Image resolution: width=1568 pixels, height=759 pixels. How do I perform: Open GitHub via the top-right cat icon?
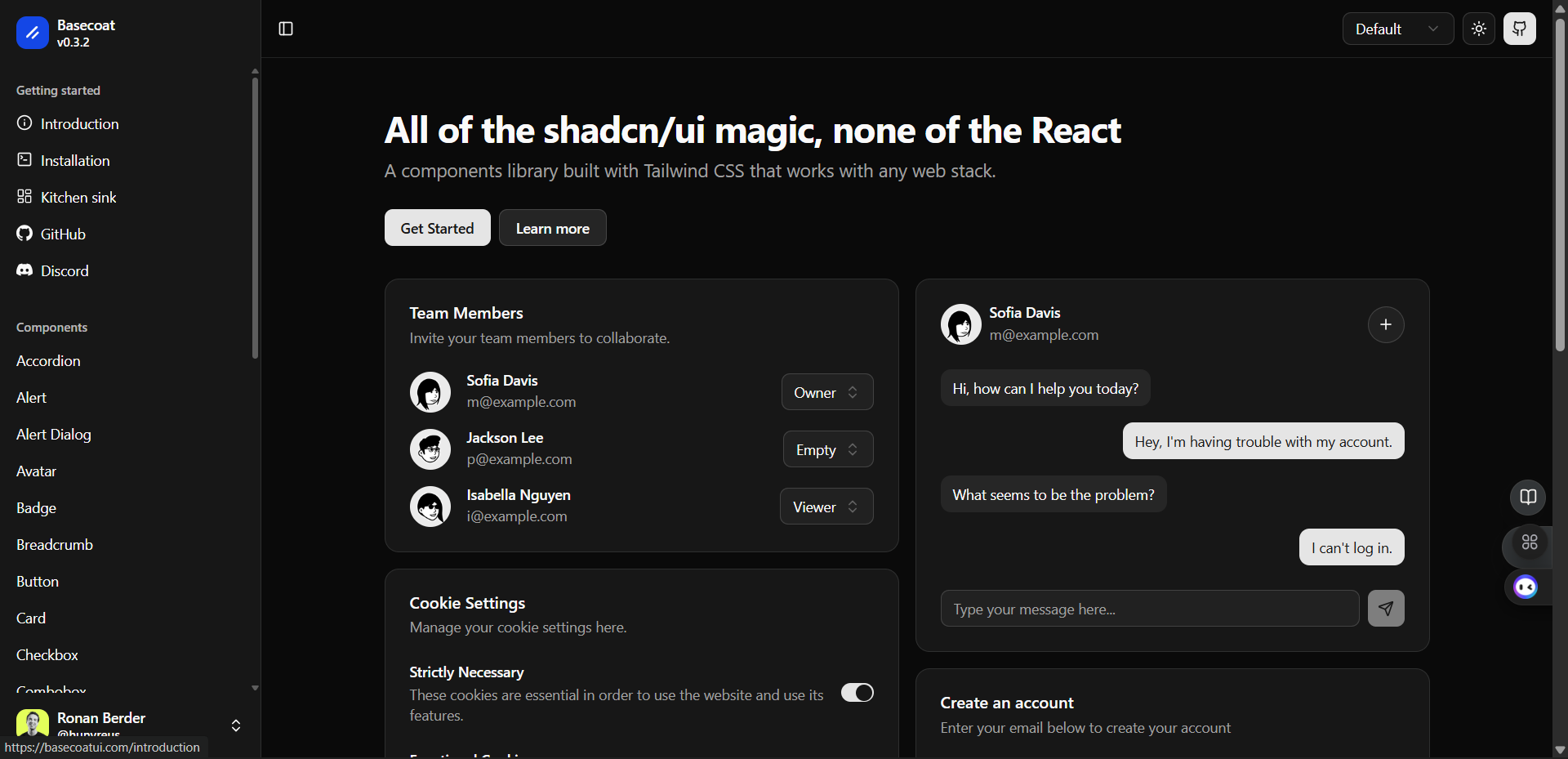(x=1521, y=29)
